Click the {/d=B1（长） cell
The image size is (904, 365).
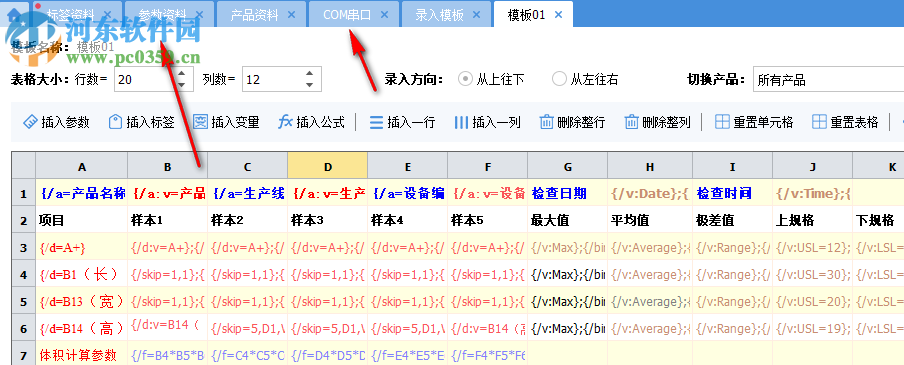coord(82,274)
